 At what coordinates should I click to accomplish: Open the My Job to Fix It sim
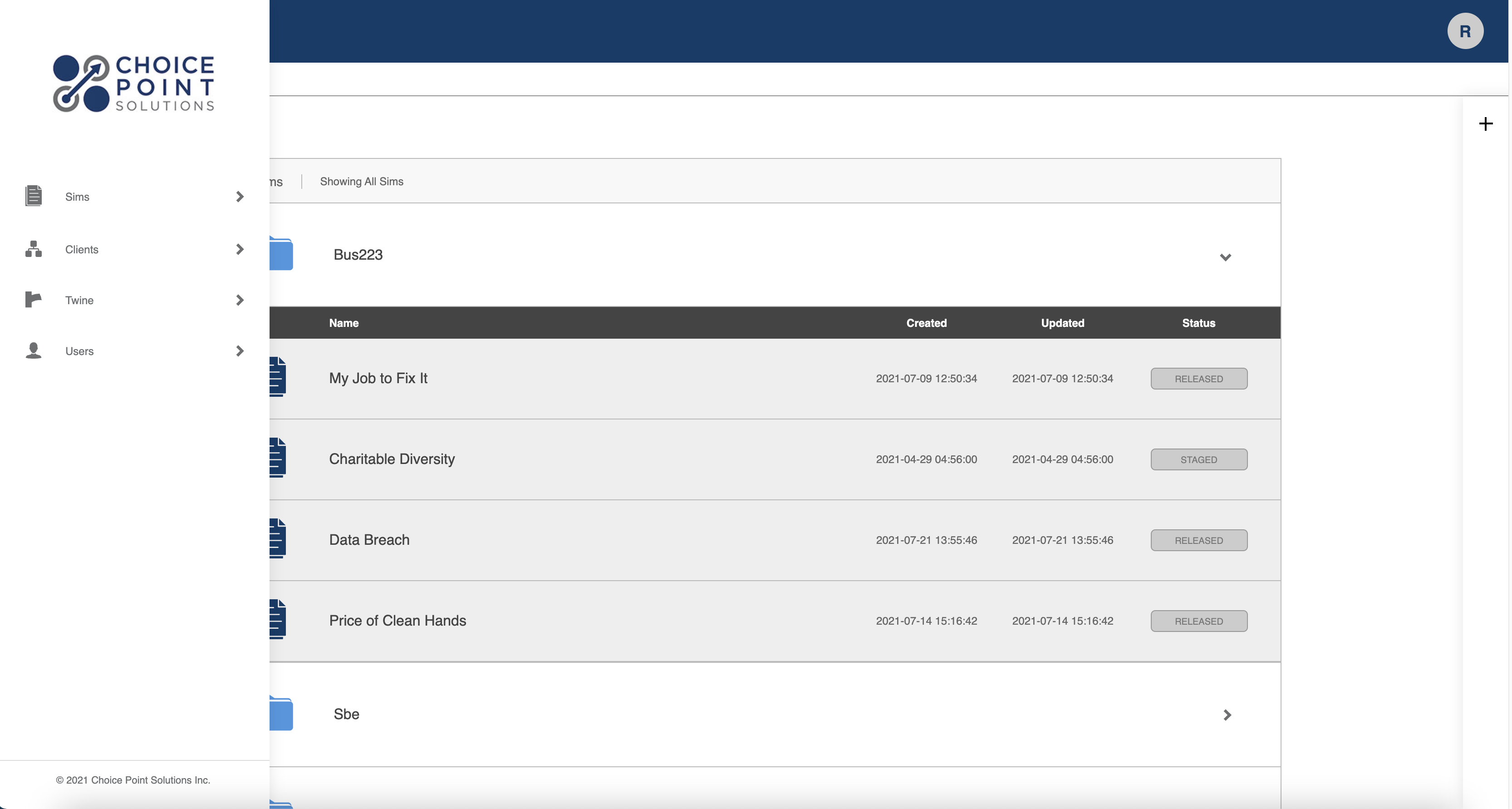378,378
